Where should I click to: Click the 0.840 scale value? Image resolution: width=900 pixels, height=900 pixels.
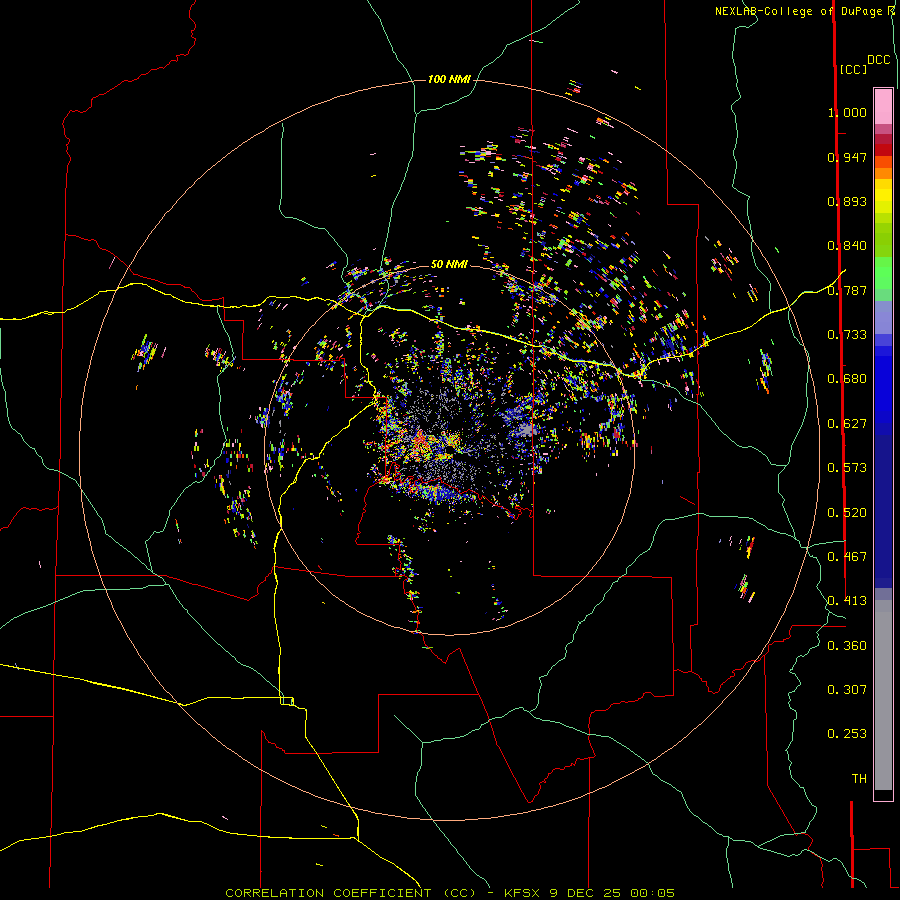point(847,246)
